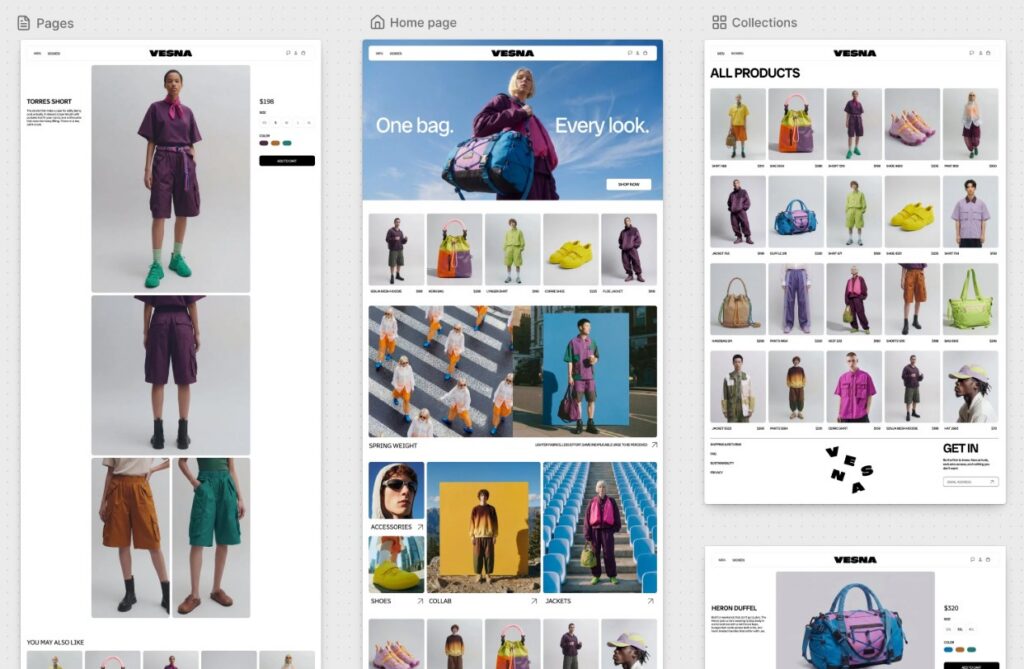The height and width of the screenshot is (669, 1024).
Task: Click the second nav menu item on Home page
Action: point(396,54)
